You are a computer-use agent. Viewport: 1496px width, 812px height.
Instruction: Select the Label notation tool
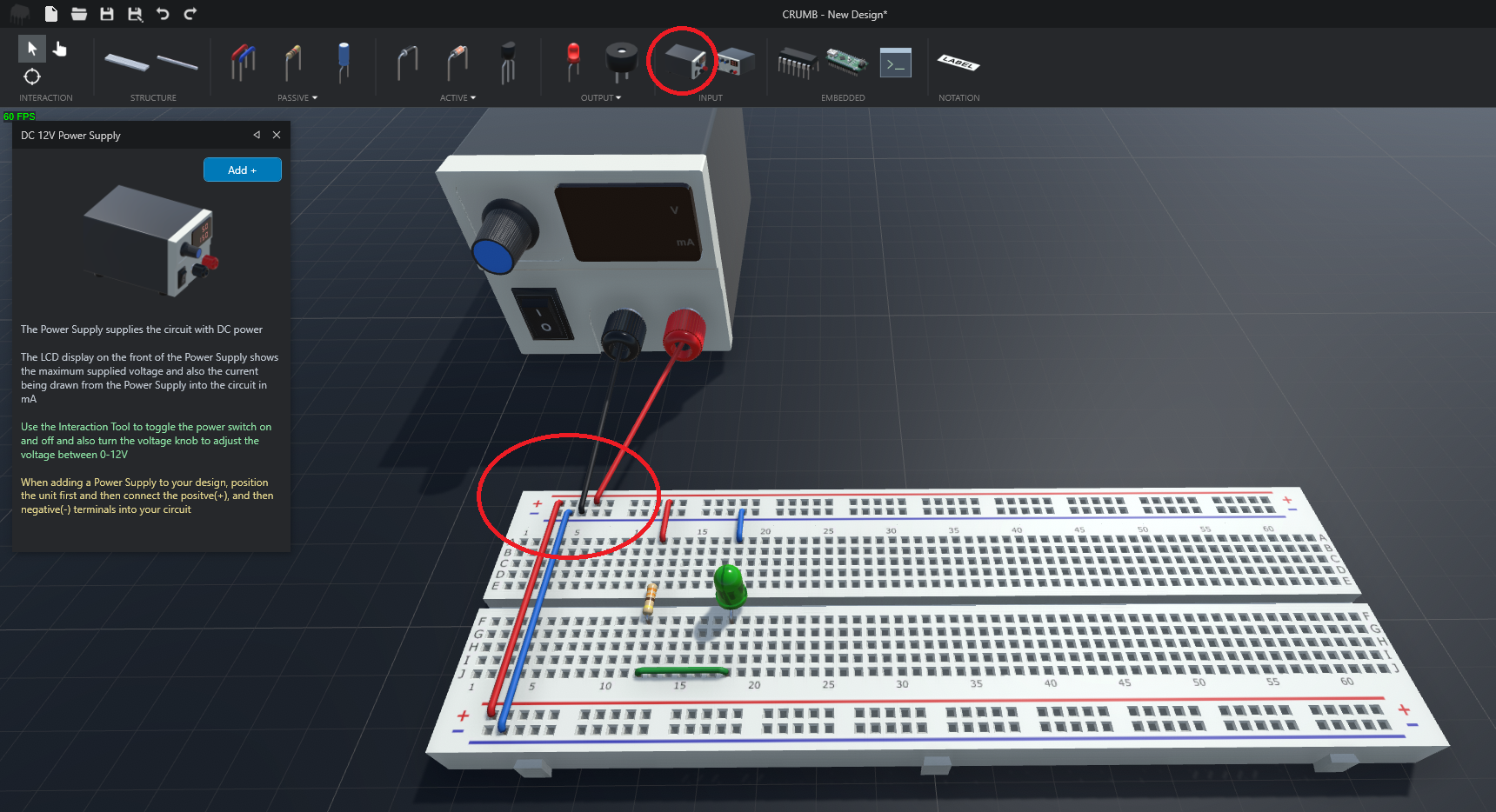tap(958, 63)
